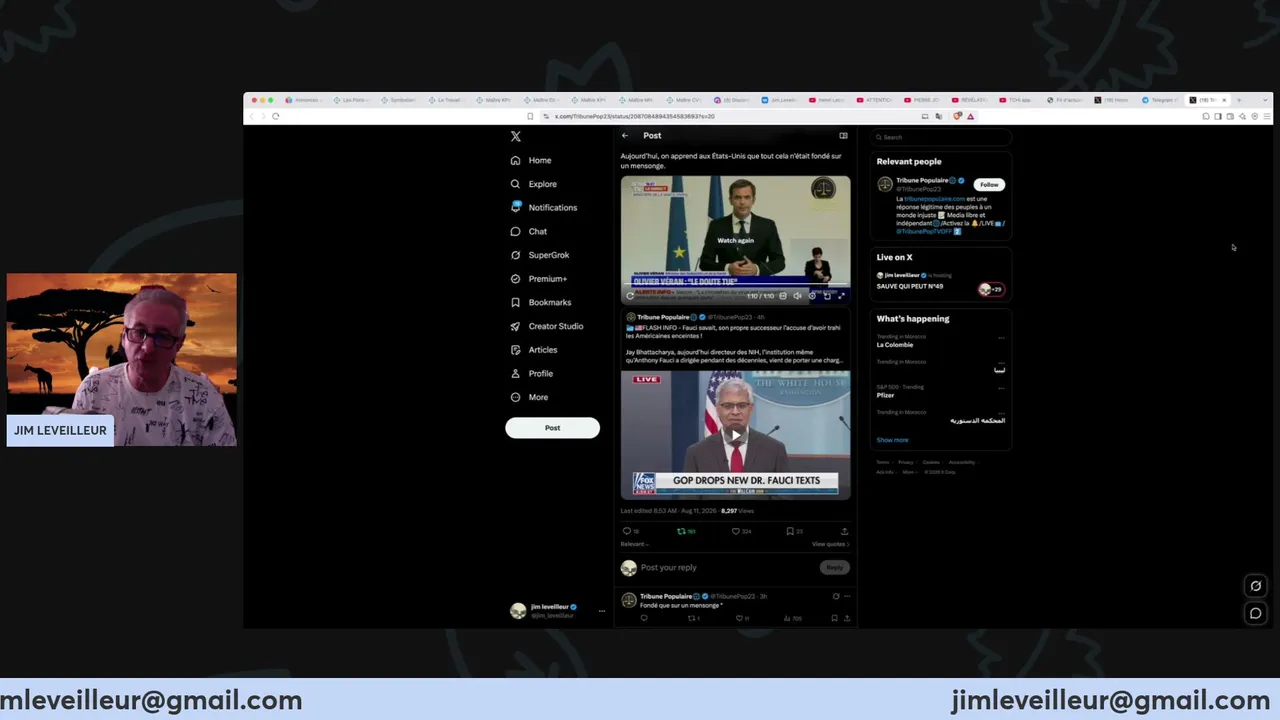Toggle picture-in-picture for the video

826,296
